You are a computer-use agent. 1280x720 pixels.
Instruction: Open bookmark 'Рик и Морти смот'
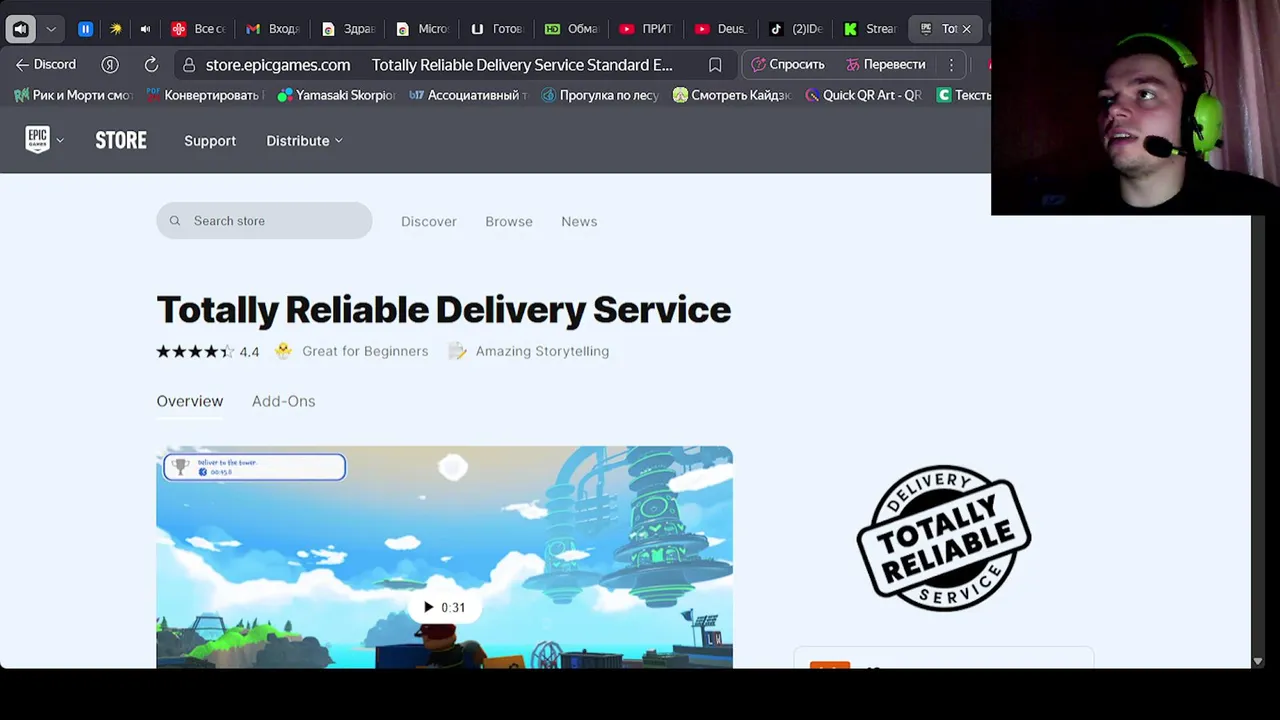tap(72, 95)
